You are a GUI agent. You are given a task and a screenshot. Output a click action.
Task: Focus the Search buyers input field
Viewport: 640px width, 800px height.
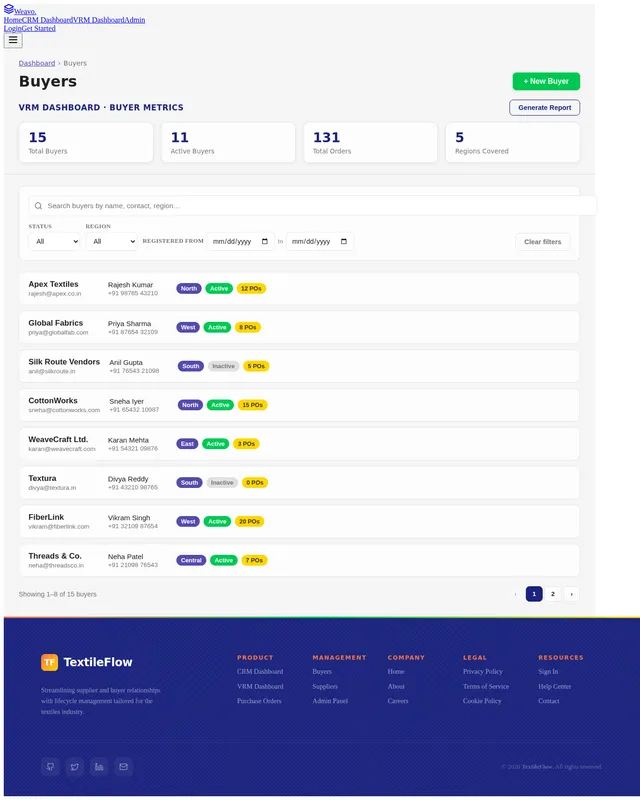click(x=312, y=206)
